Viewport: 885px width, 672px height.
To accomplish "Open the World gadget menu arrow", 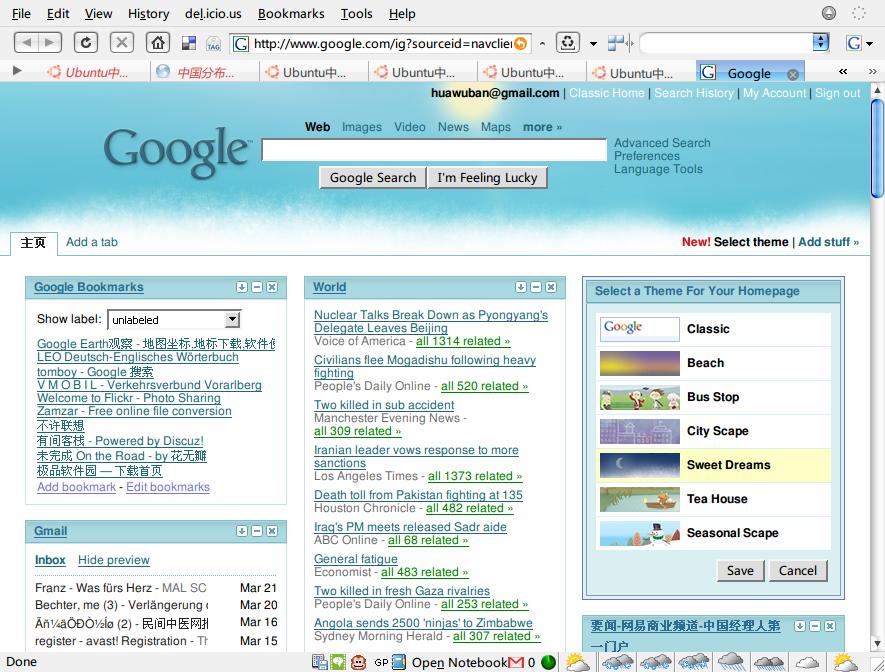I will click(520, 287).
